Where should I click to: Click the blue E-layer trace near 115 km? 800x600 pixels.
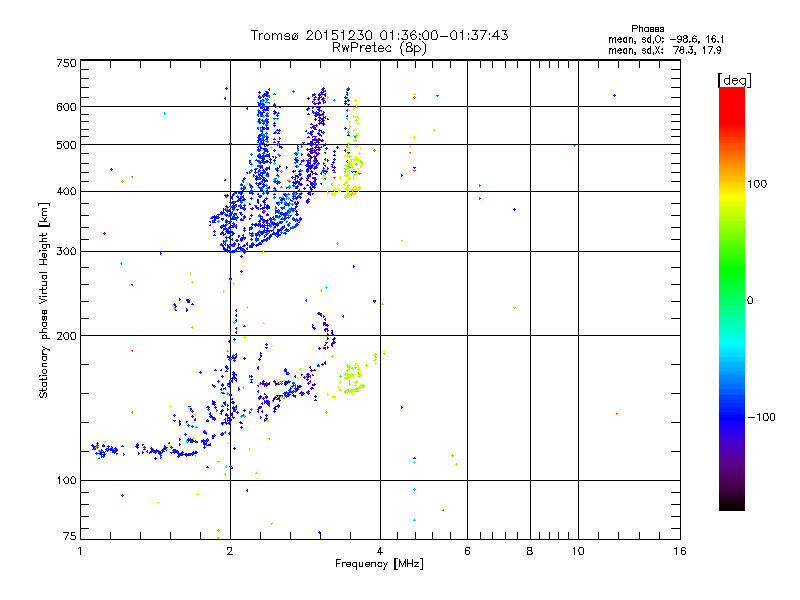click(145, 451)
